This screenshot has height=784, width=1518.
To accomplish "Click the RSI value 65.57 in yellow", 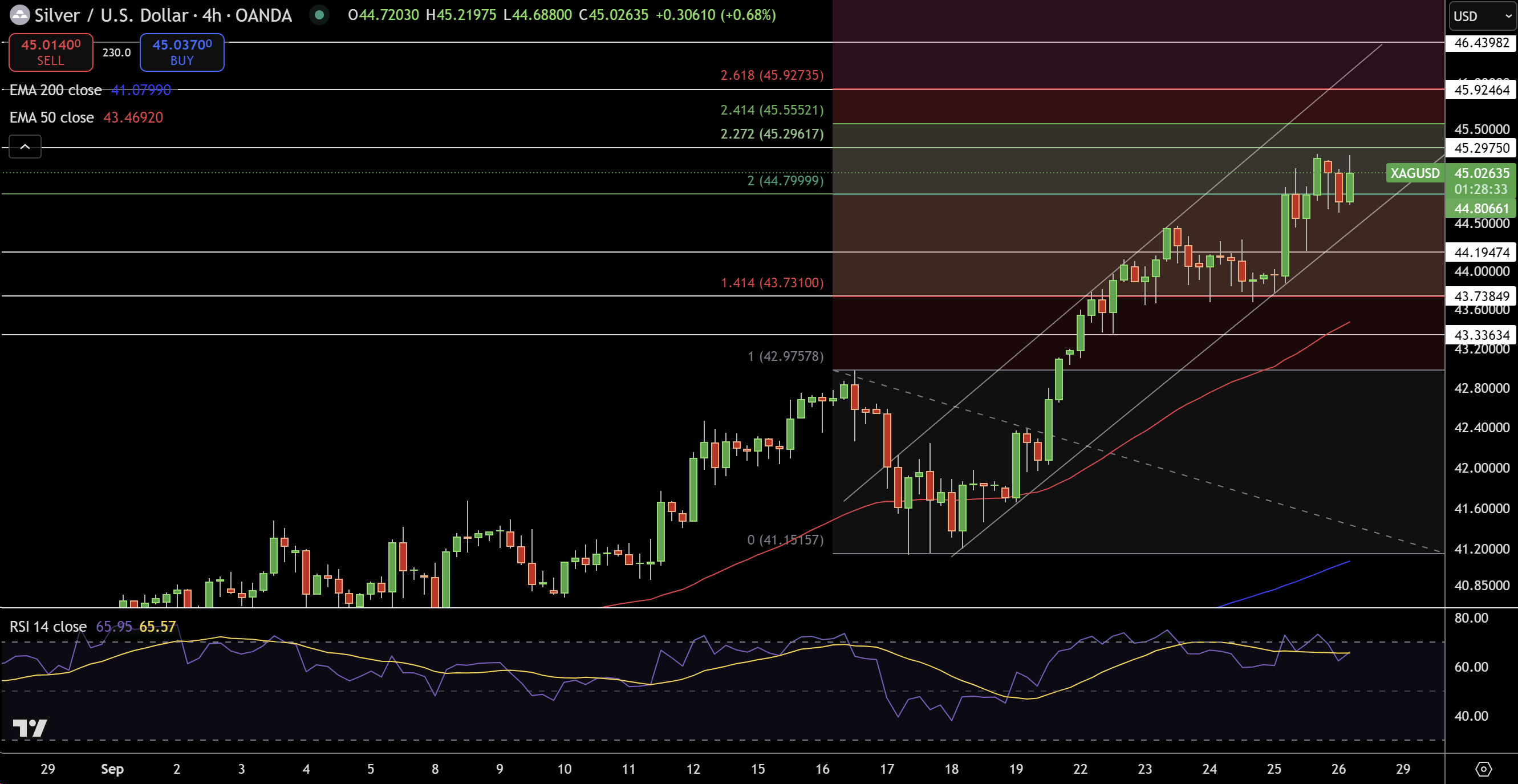I will 157,627.
